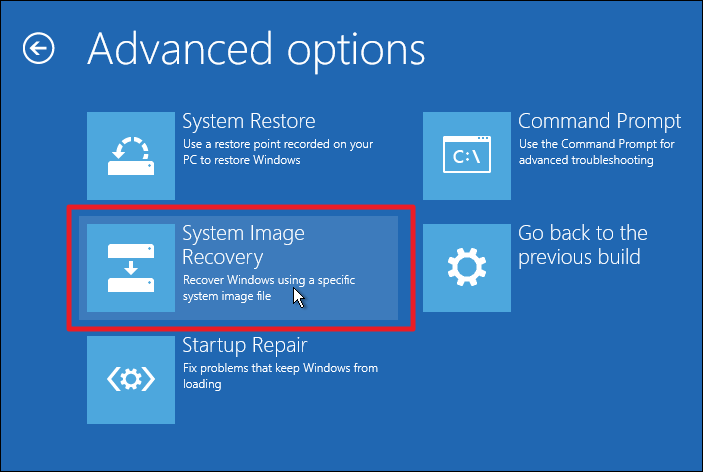
Task: Click 'Fix problems that keep Windows' description
Action: (x=280, y=376)
